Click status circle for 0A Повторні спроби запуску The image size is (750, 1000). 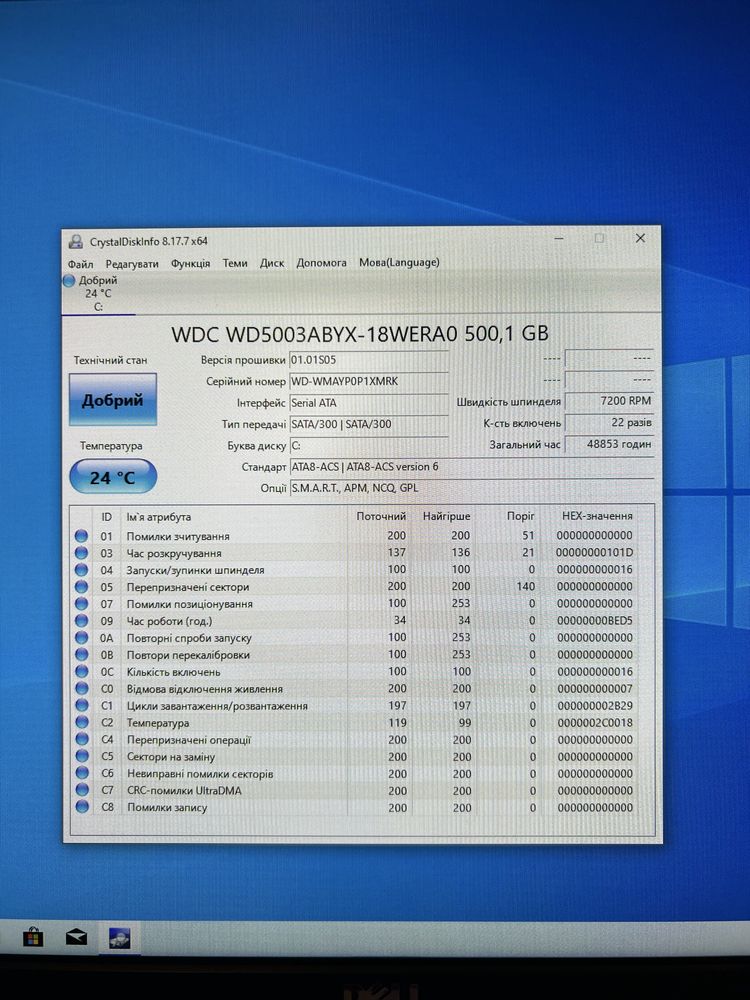pyautogui.click(x=81, y=638)
